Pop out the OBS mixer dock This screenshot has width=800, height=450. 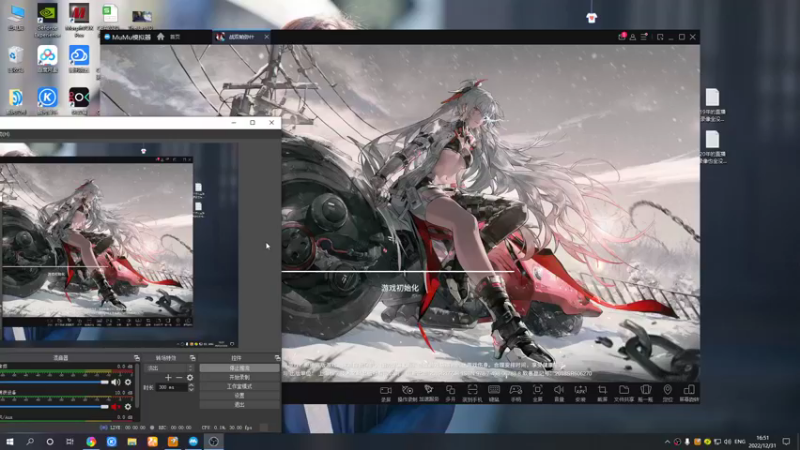(x=136, y=358)
